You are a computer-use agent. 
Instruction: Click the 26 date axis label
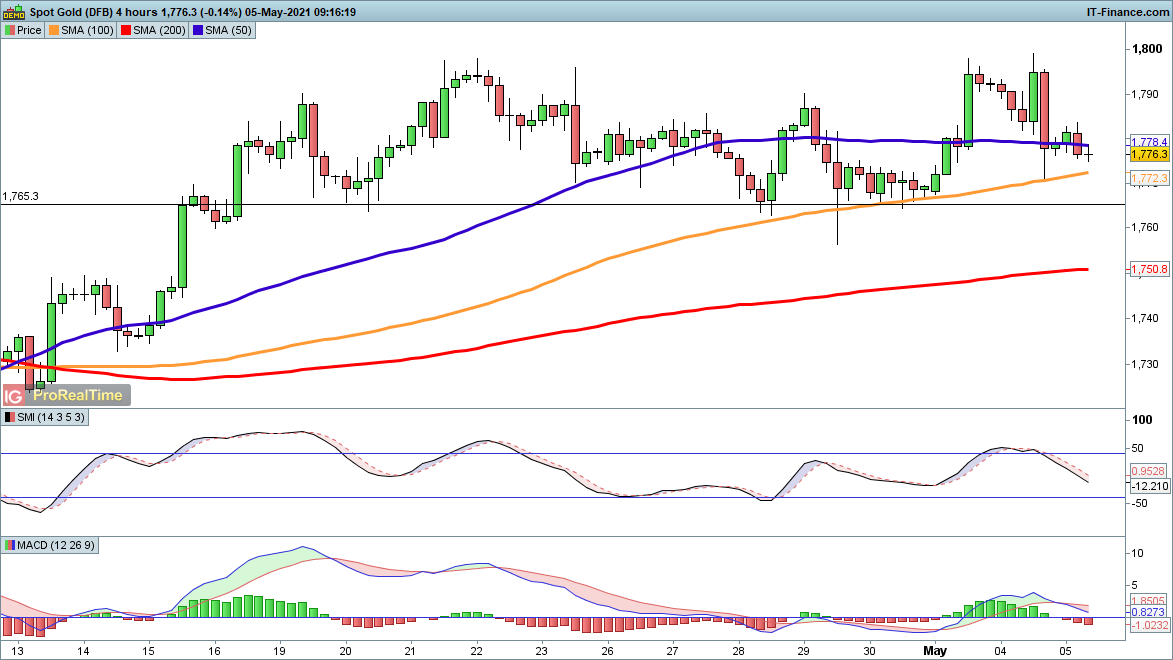[607, 651]
